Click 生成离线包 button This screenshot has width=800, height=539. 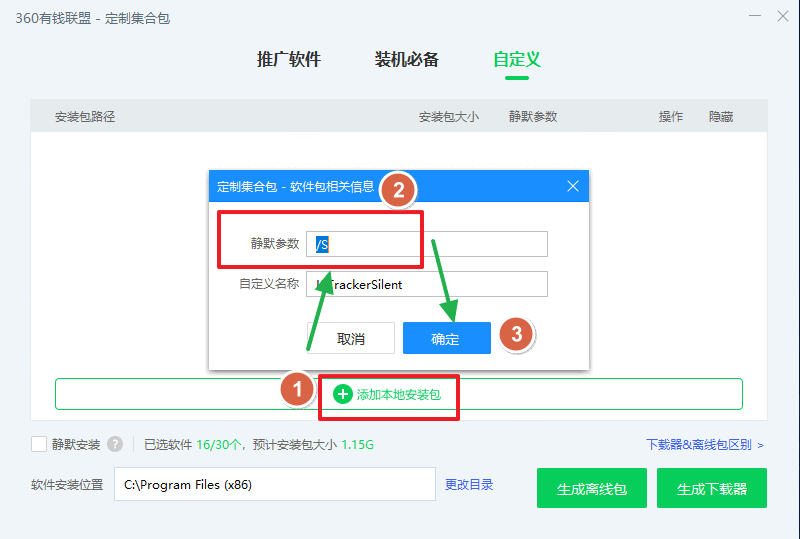(x=592, y=488)
